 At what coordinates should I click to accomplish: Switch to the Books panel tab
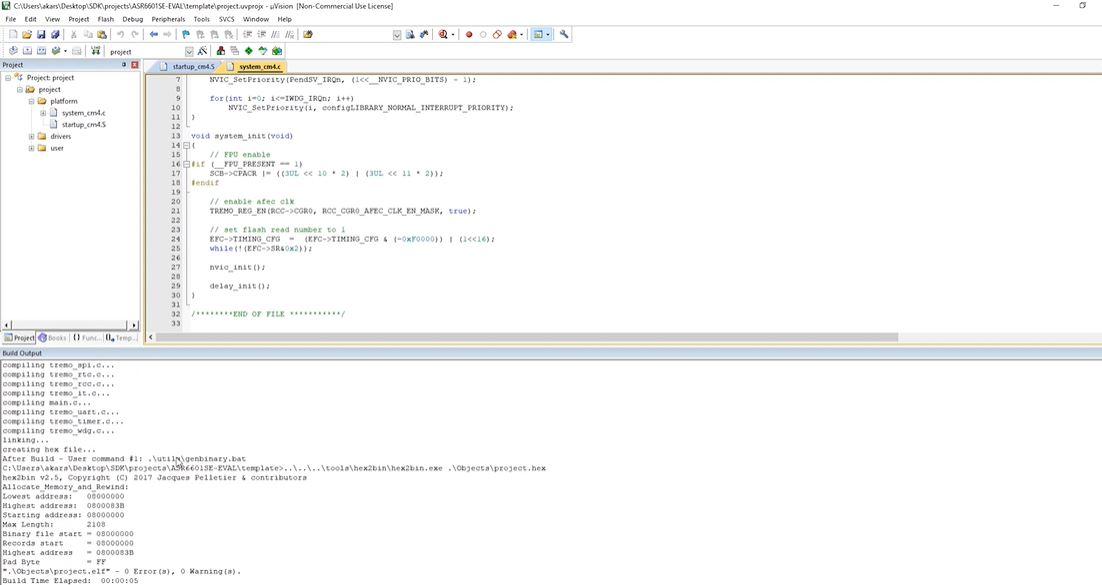pos(53,338)
